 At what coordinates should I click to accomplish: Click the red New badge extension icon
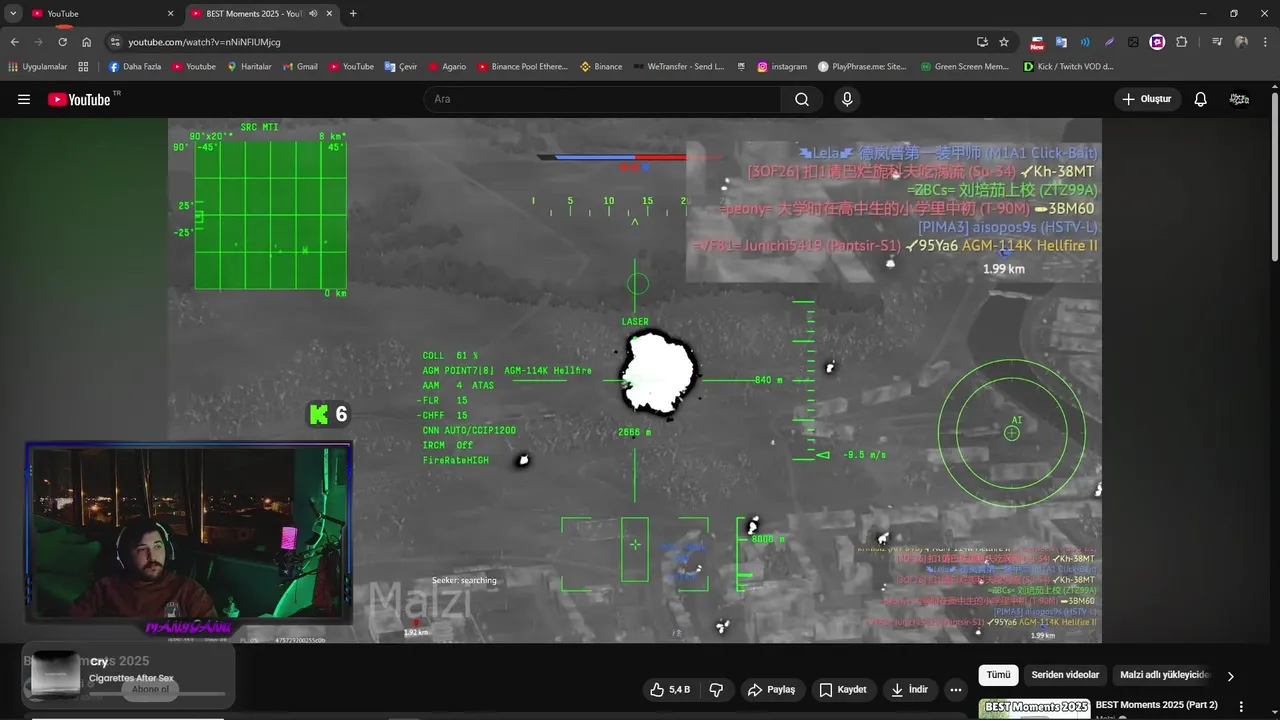1037,42
